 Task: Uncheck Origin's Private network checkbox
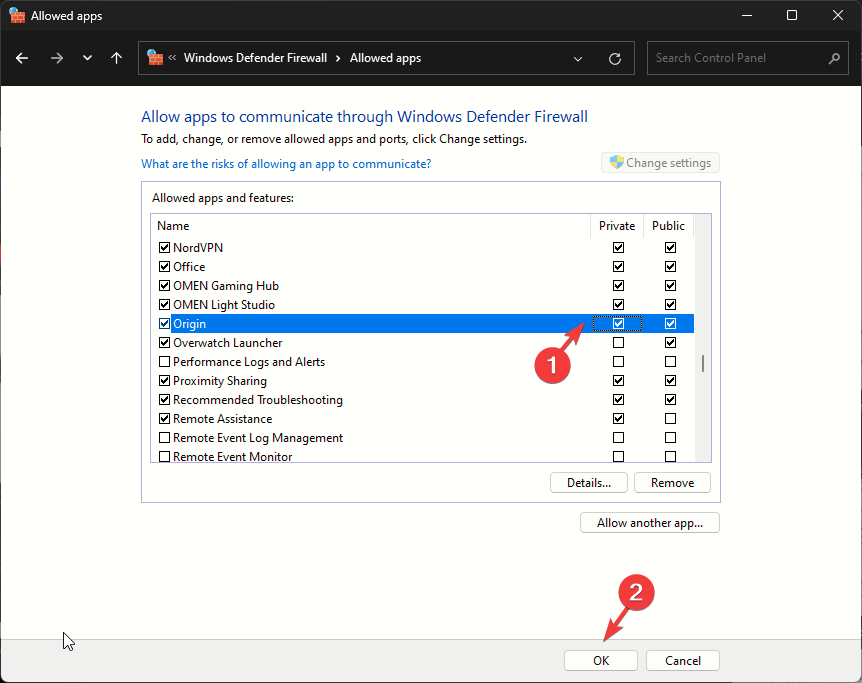coord(618,323)
